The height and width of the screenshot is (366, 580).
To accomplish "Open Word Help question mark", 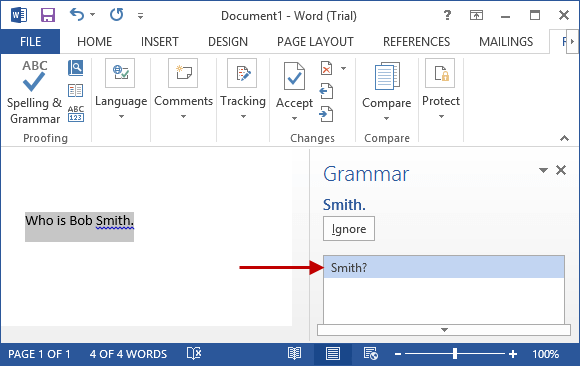I will point(447,15).
